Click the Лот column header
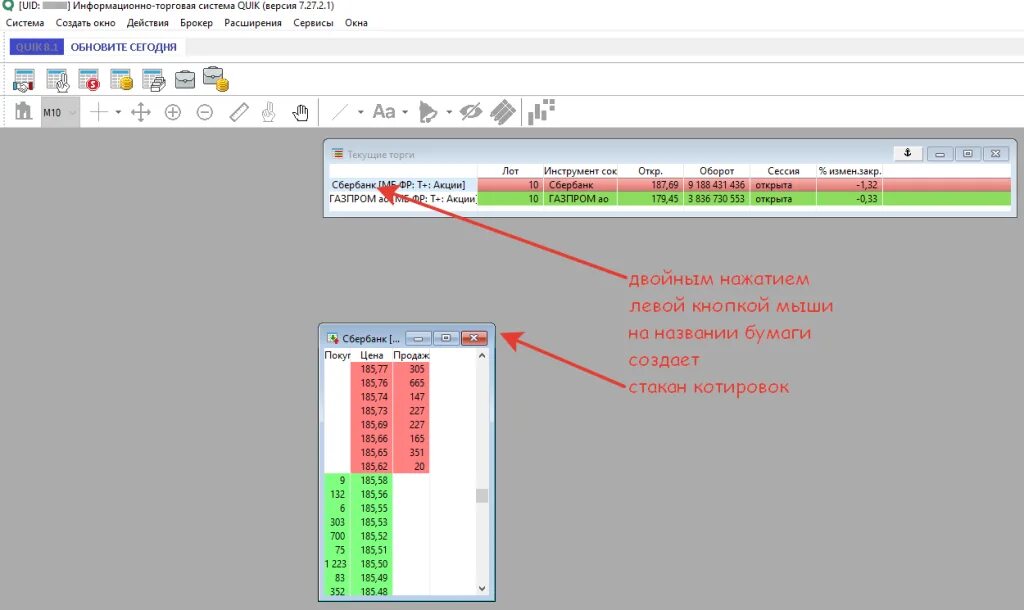Viewport: 1024px width, 610px height. (x=510, y=171)
